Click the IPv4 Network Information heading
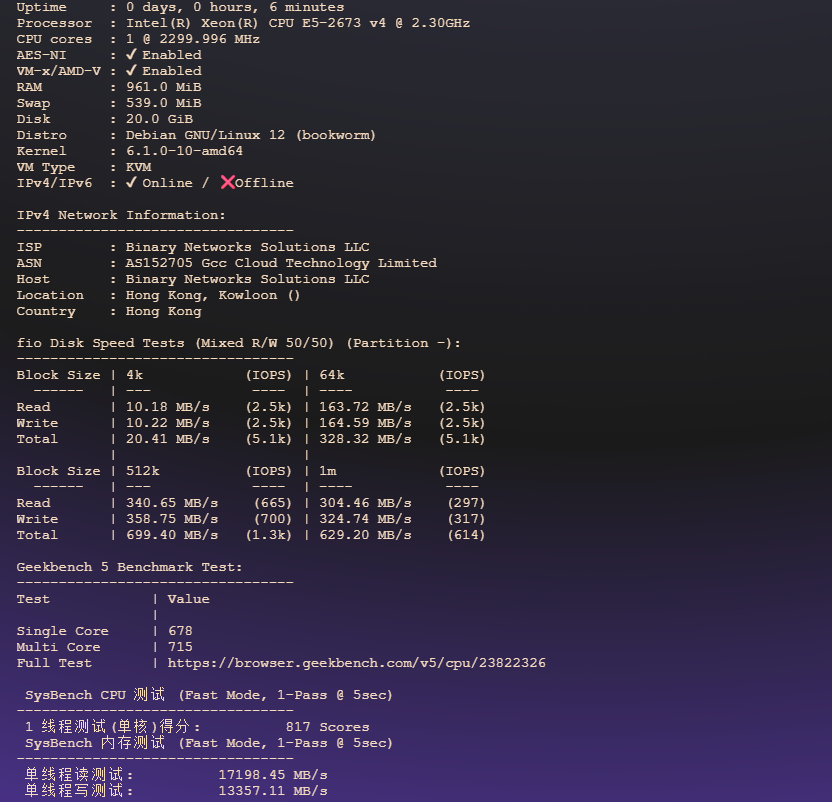Image resolution: width=832 pixels, height=802 pixels. [121, 215]
